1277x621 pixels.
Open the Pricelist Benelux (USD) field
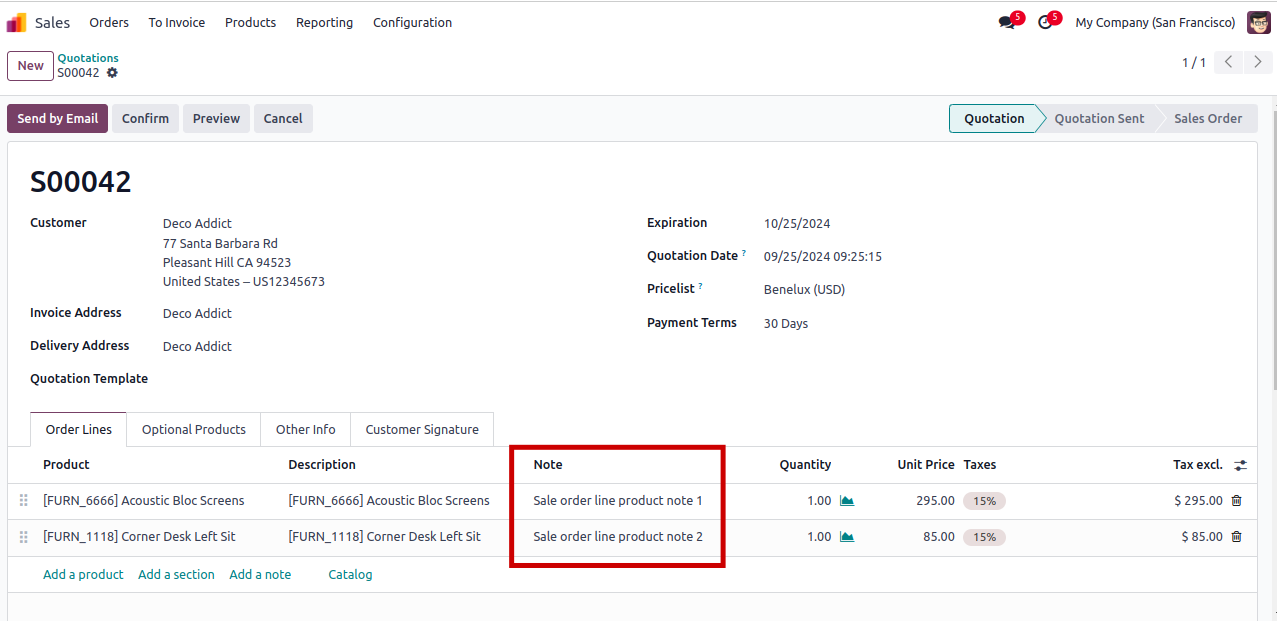[x=804, y=289]
